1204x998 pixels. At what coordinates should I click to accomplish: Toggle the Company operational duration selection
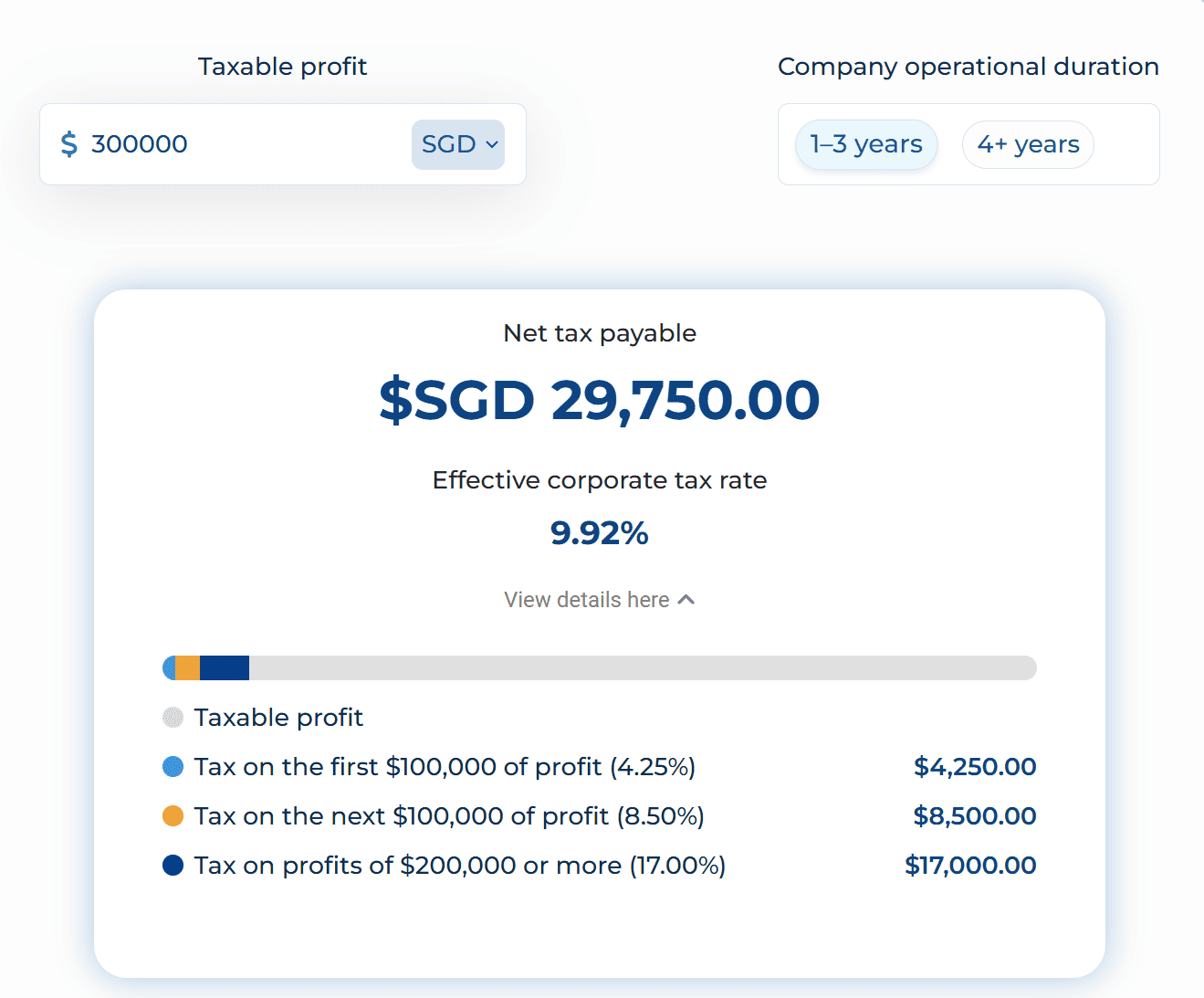1028,143
